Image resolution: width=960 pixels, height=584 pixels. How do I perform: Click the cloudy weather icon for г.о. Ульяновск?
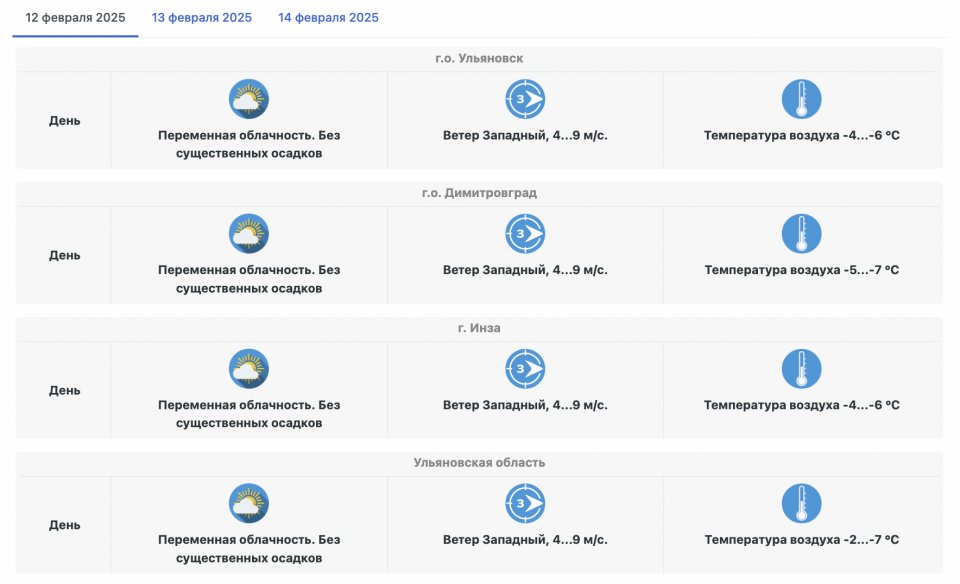tap(249, 100)
